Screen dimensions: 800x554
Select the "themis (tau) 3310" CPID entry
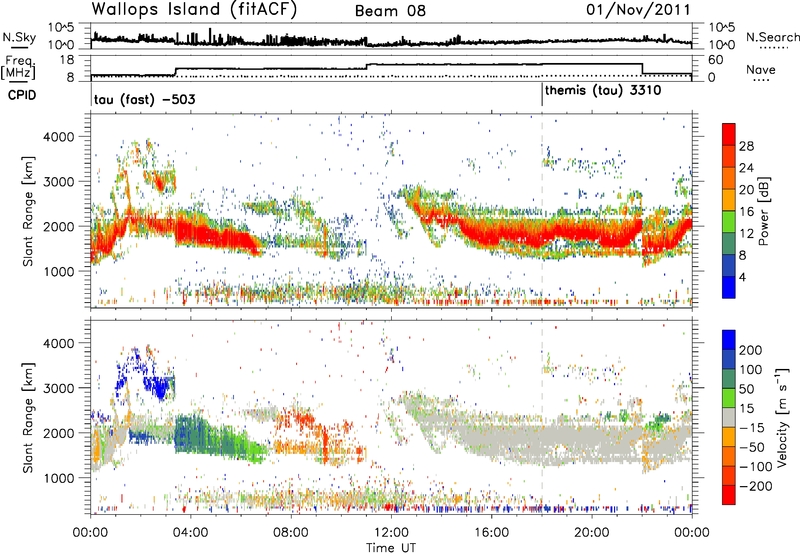(x=603, y=91)
